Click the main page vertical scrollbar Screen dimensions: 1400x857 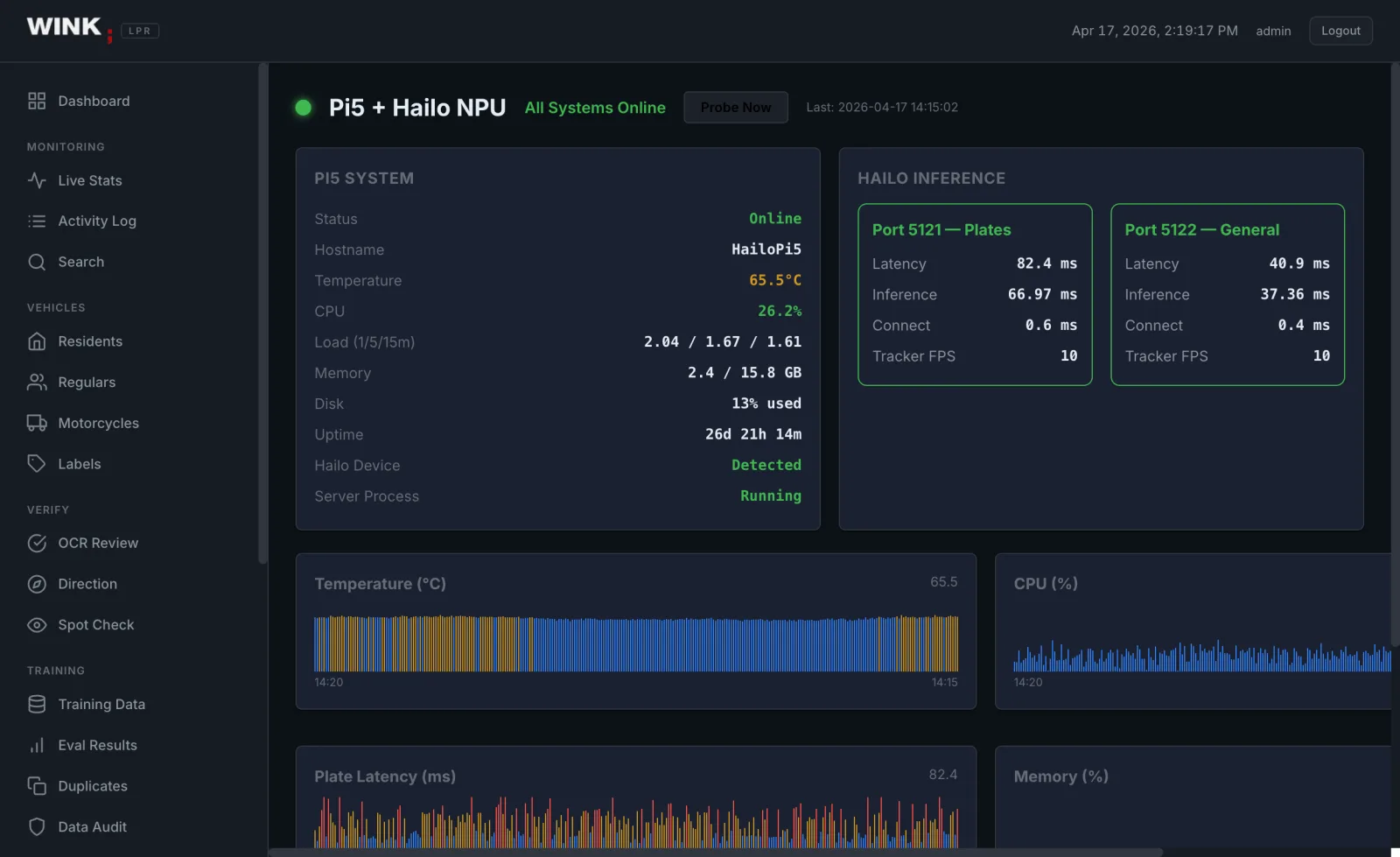pos(1395,355)
